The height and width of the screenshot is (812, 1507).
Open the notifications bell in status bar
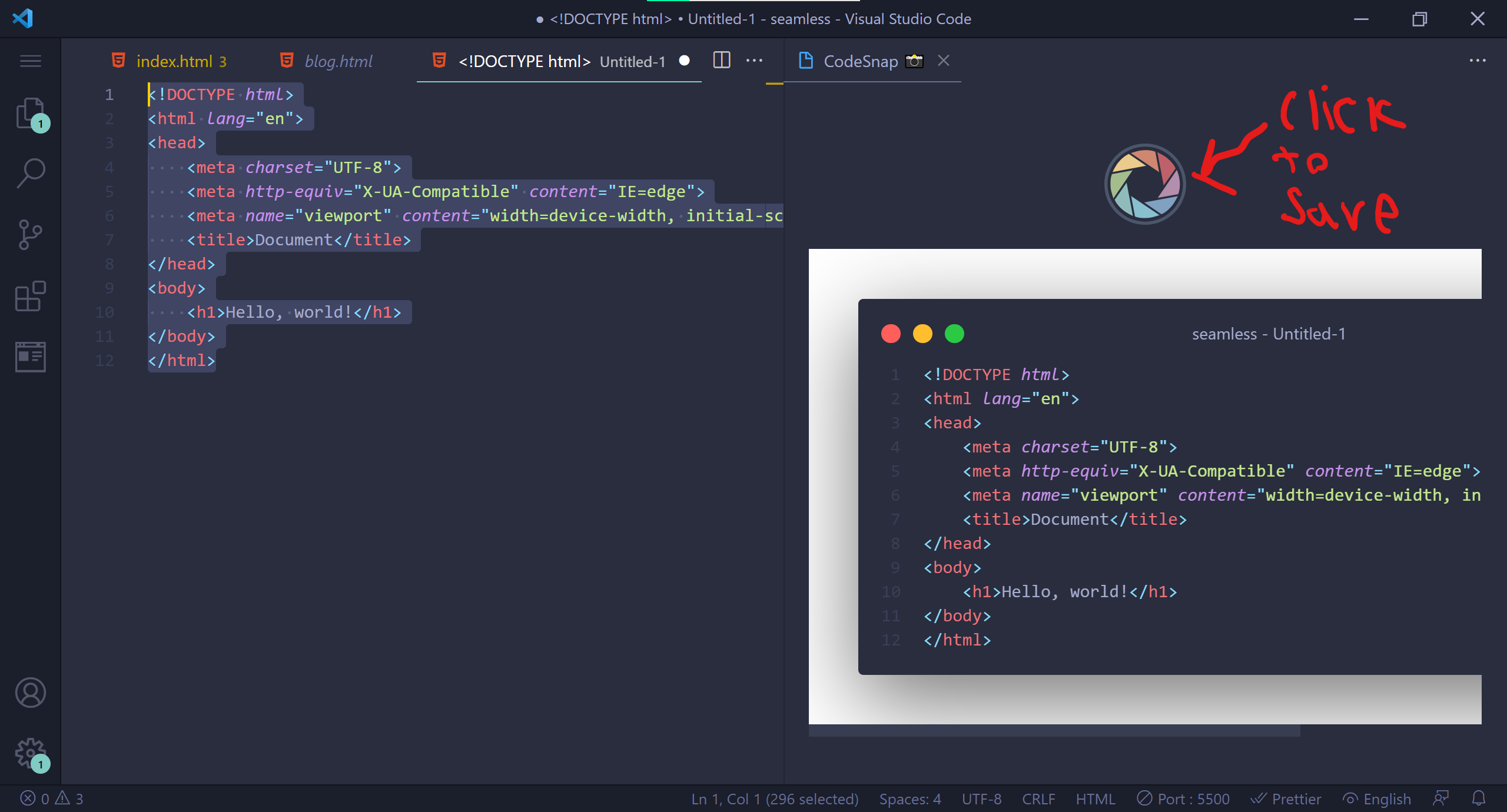click(1478, 798)
